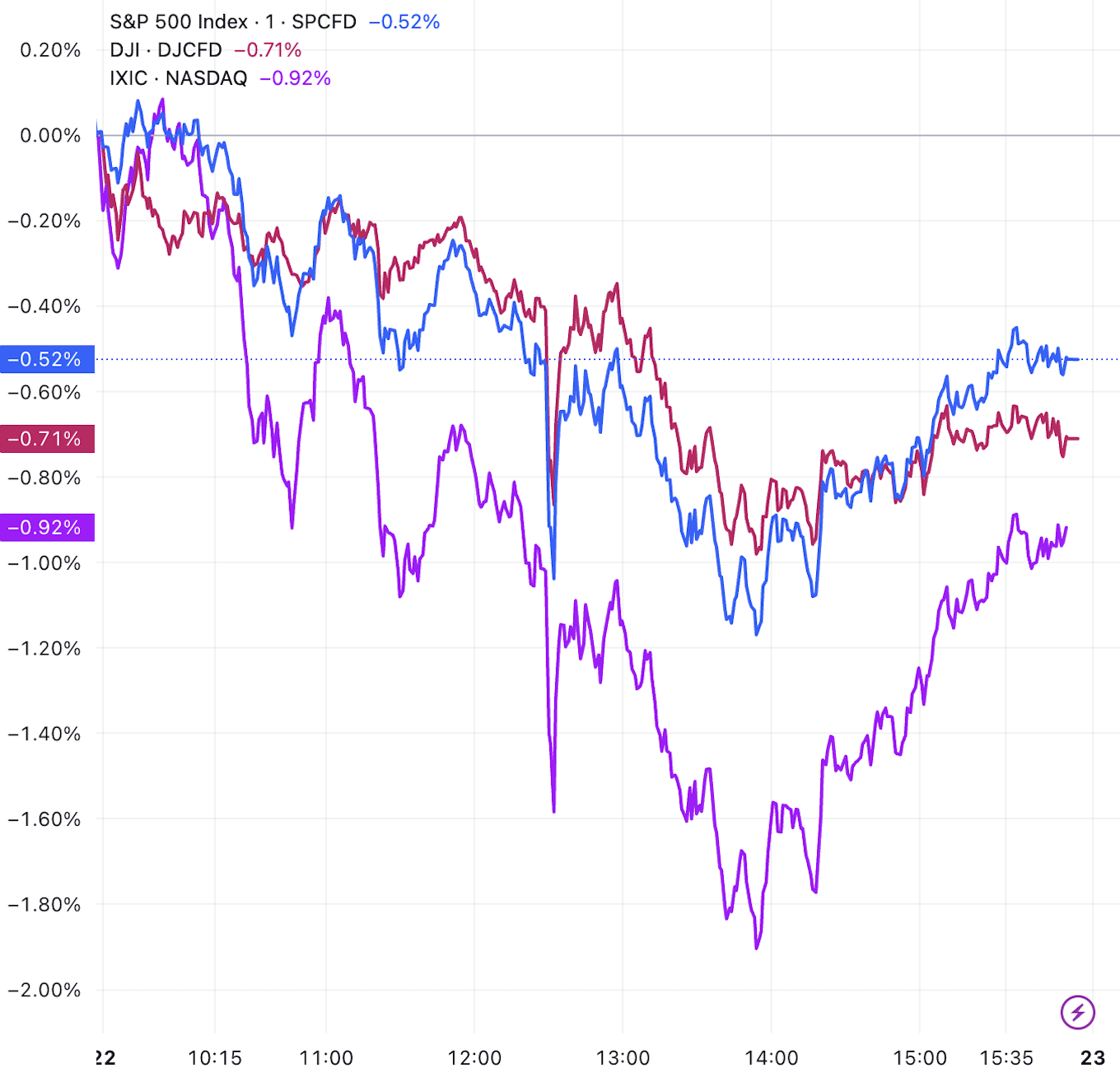The height and width of the screenshot is (1077, 1120).
Task: Click the S&P legend −0.52% change value
Action: (404, 21)
